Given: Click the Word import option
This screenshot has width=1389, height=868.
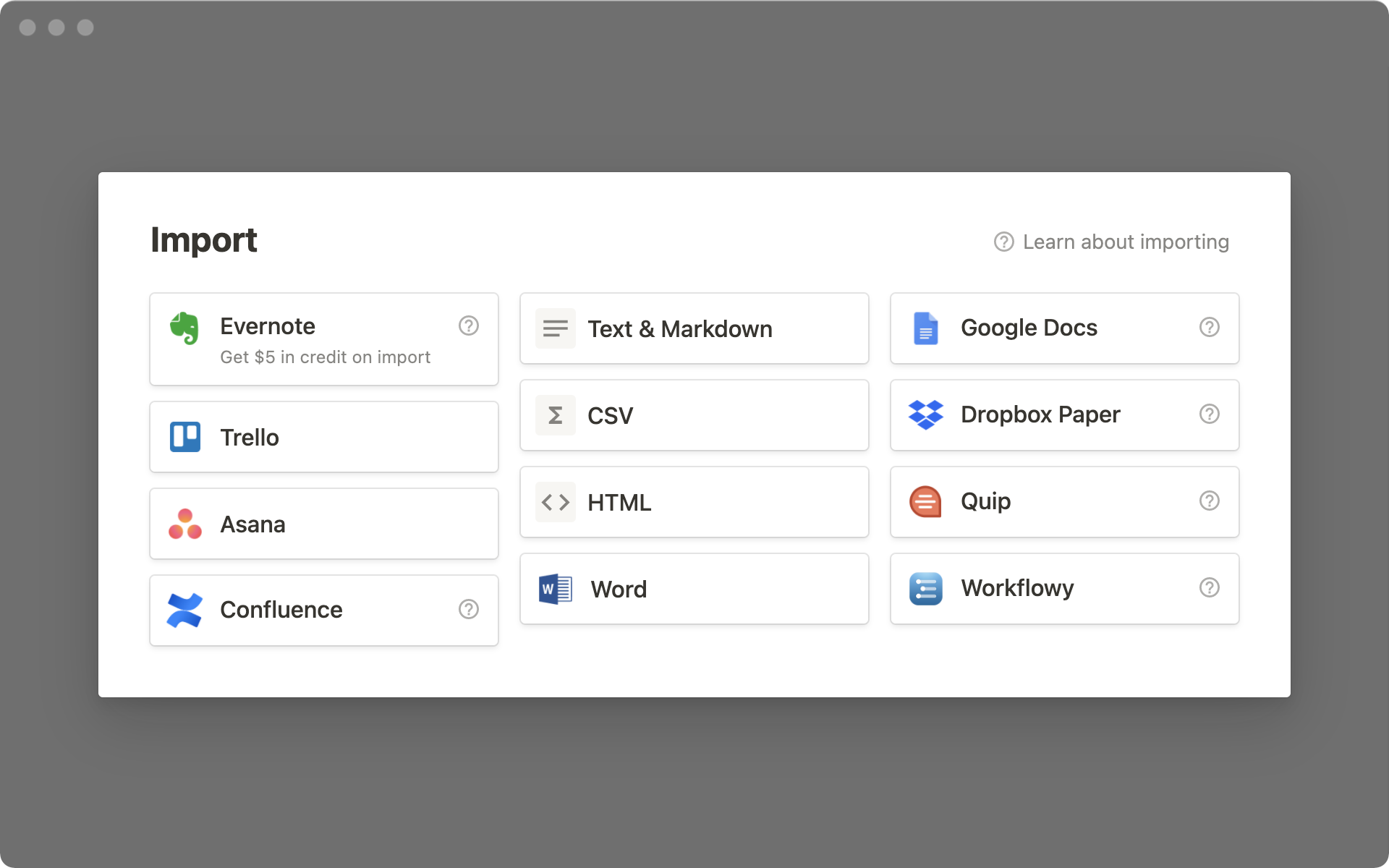Looking at the screenshot, I should (694, 588).
